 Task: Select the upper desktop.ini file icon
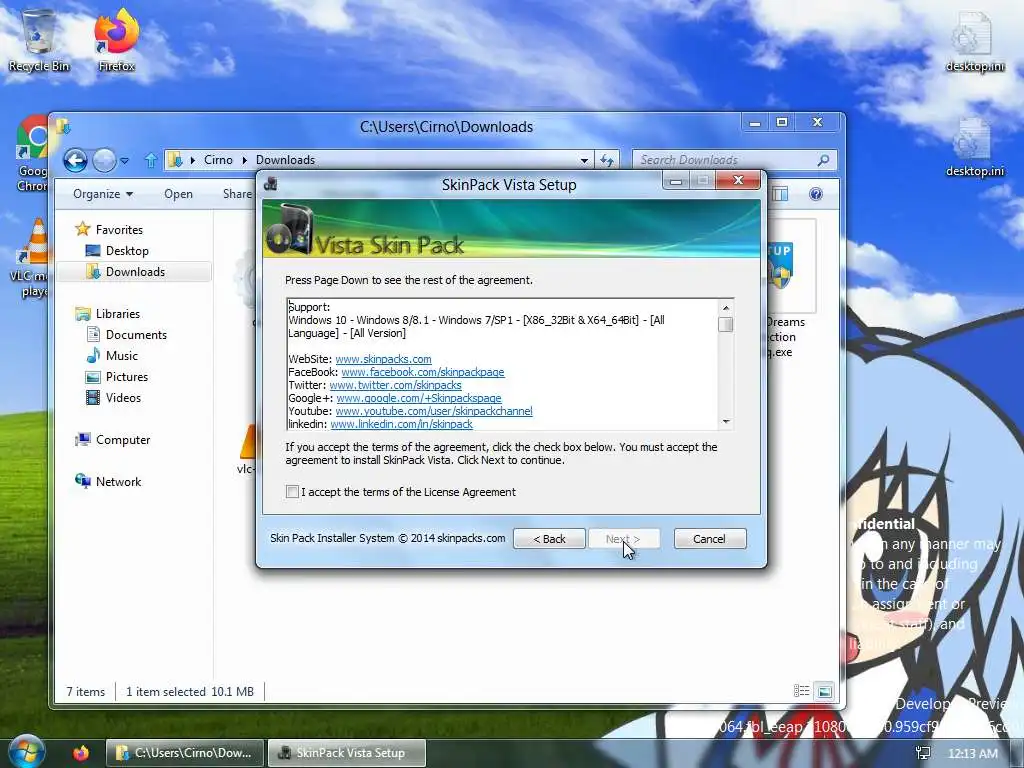[975, 40]
